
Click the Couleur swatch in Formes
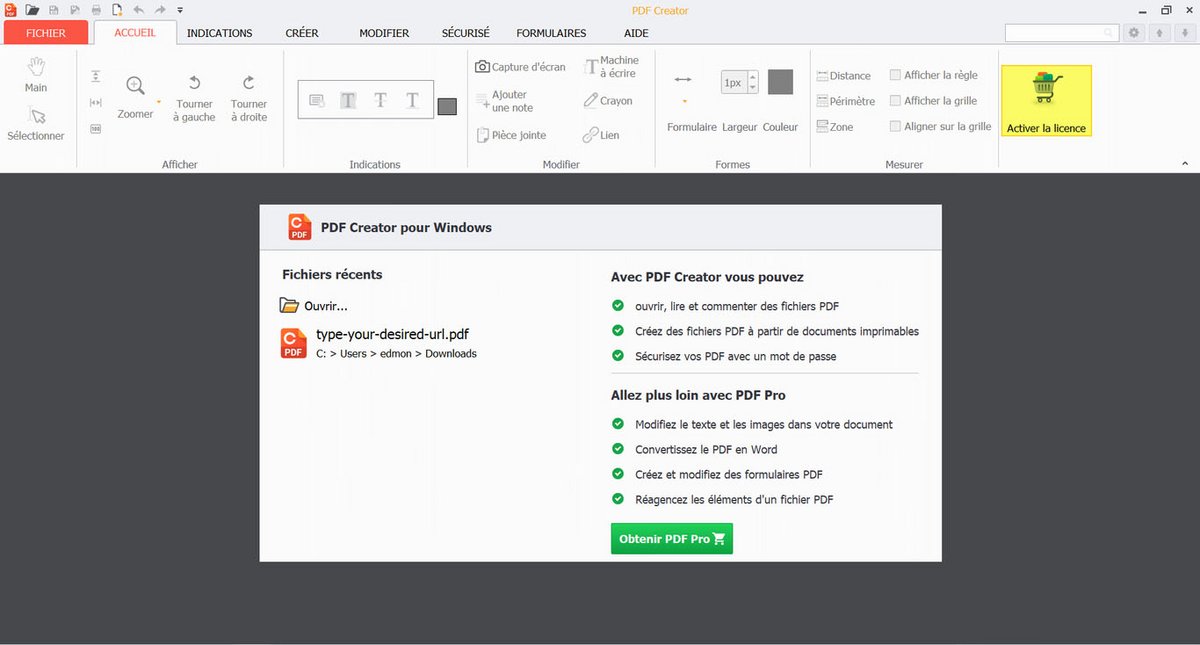click(x=780, y=82)
